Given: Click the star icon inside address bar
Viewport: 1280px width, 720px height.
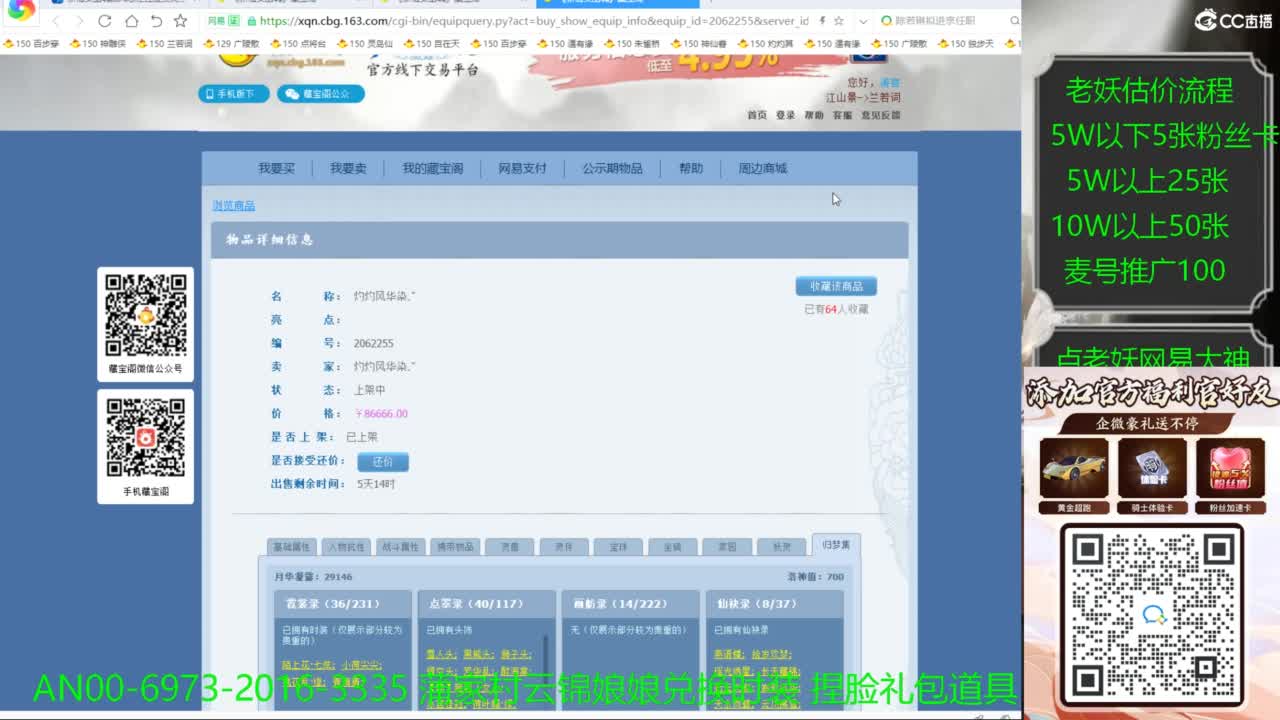Looking at the screenshot, I should (x=838, y=21).
